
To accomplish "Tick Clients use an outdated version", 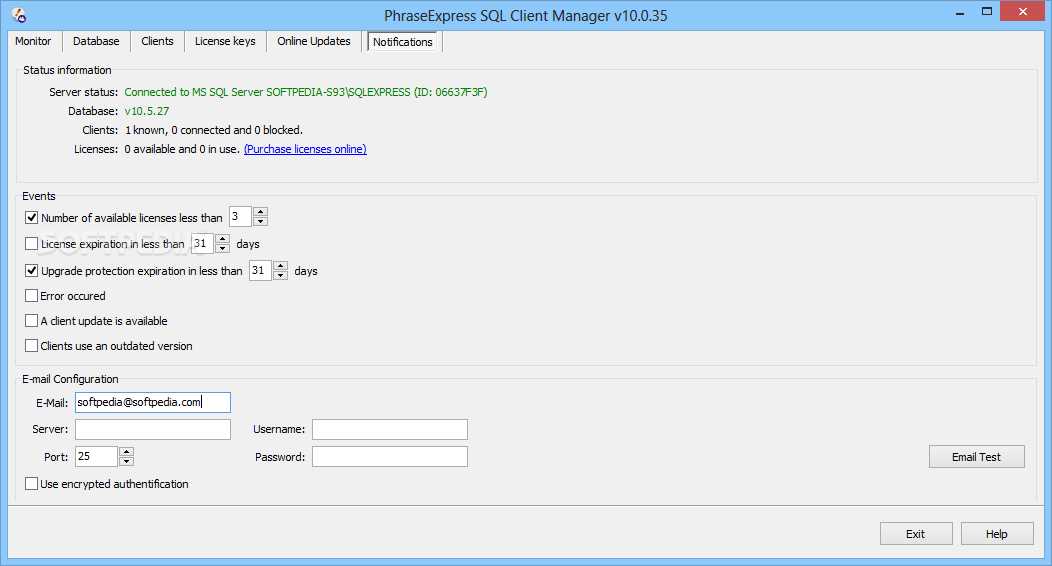I will coord(32,345).
